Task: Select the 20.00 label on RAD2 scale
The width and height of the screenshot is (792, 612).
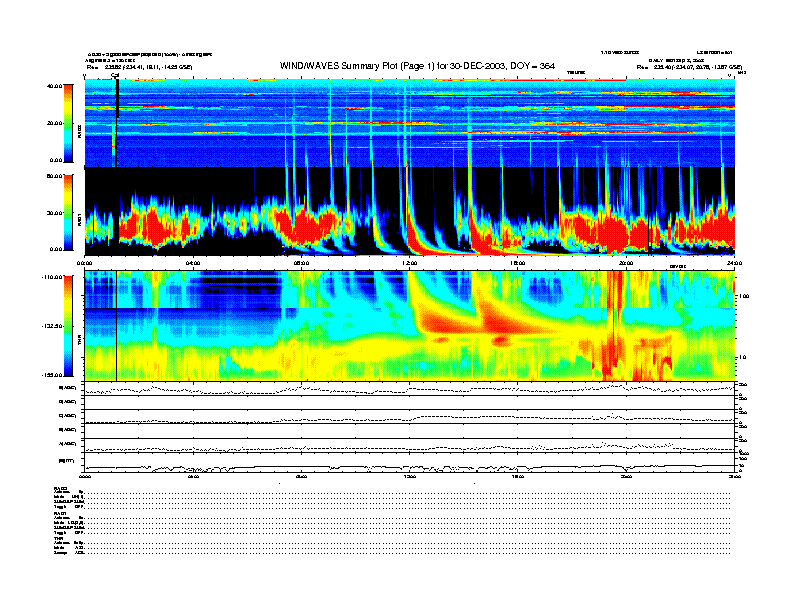Action: [54, 123]
